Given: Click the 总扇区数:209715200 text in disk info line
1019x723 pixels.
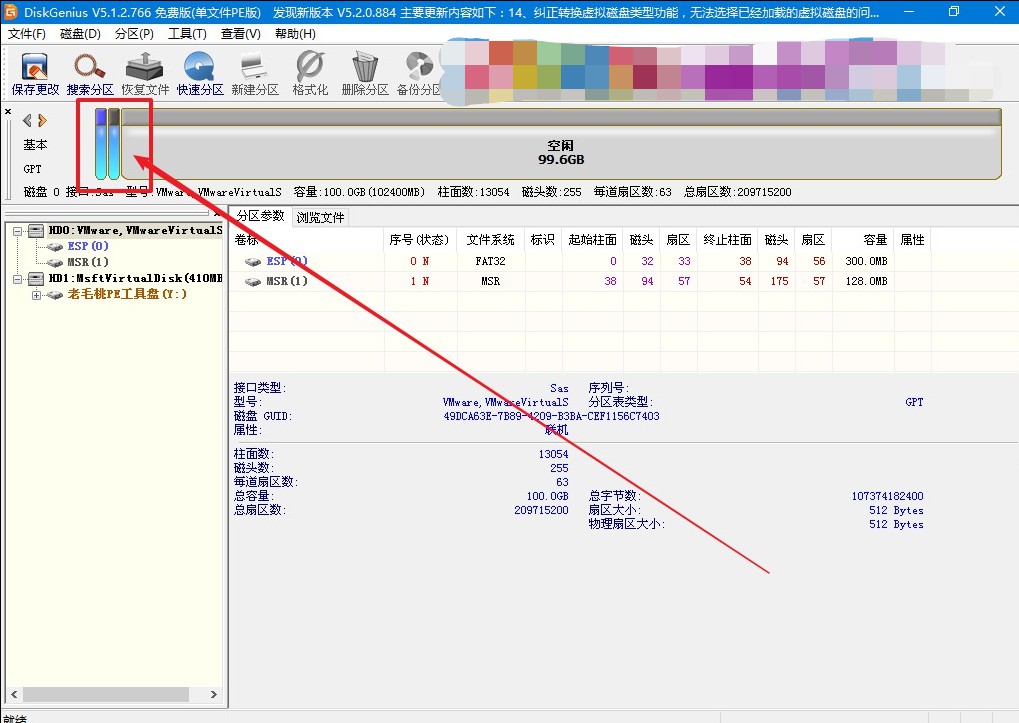Looking at the screenshot, I should (738, 192).
